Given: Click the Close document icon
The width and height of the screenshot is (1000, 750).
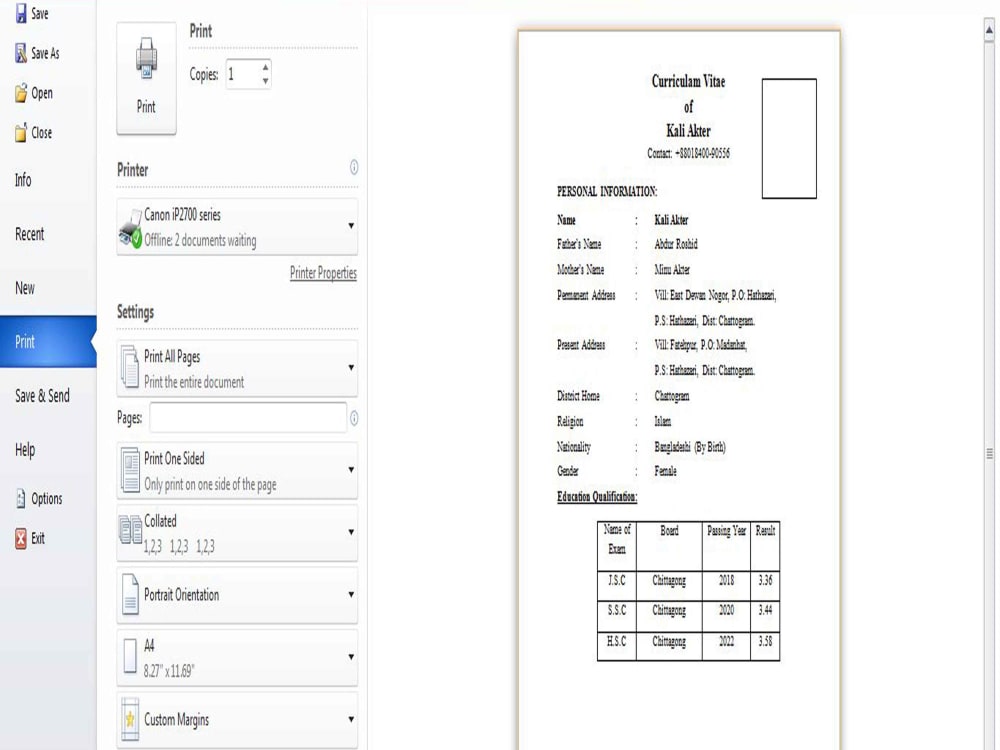Looking at the screenshot, I should click(x=21, y=133).
